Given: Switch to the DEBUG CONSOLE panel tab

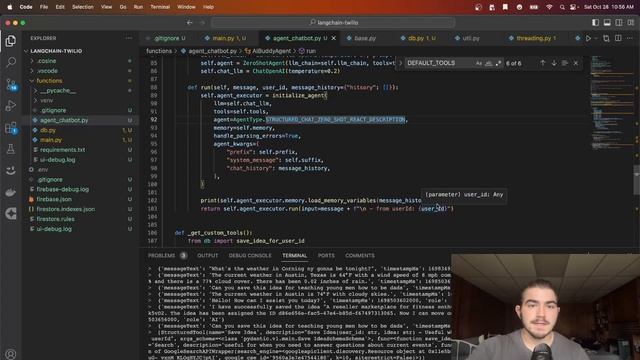Looking at the screenshot, I should pyautogui.click(x=250, y=256).
